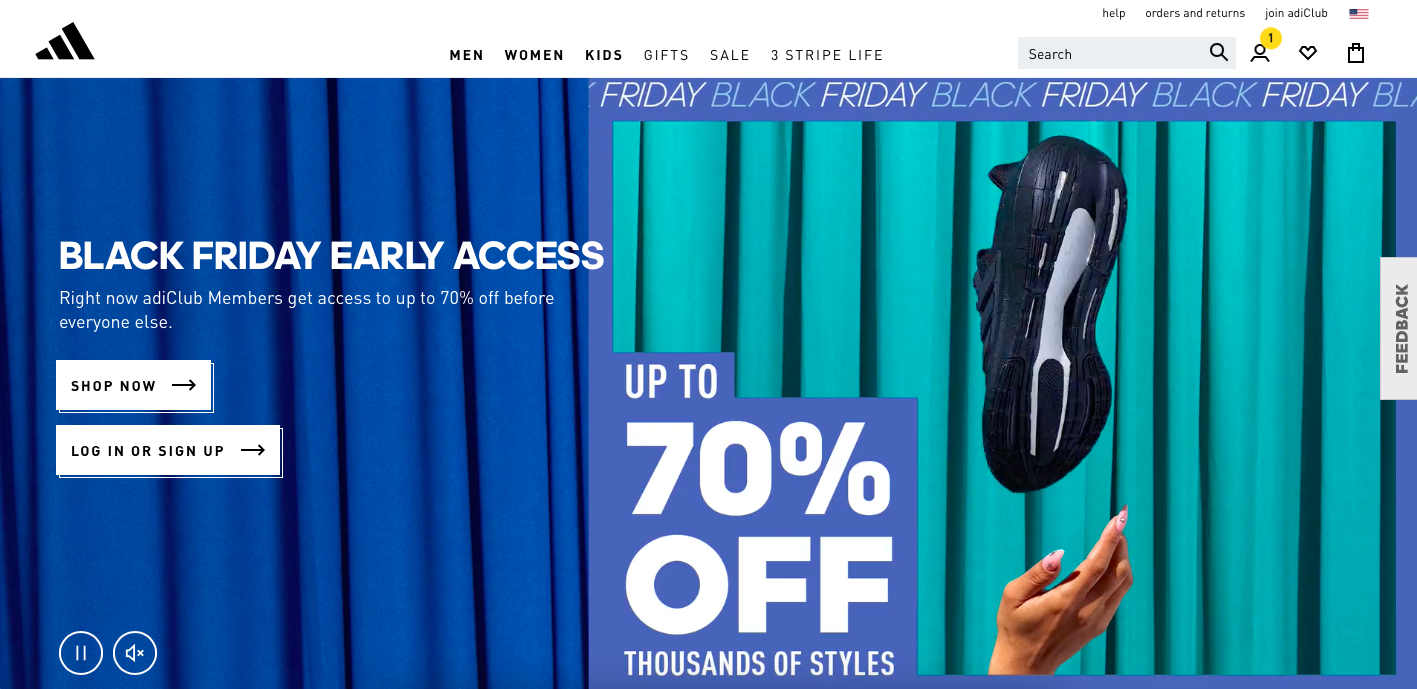Viewport: 1417px width, 689px height.
Task: Open the account profile icon
Action: point(1260,54)
